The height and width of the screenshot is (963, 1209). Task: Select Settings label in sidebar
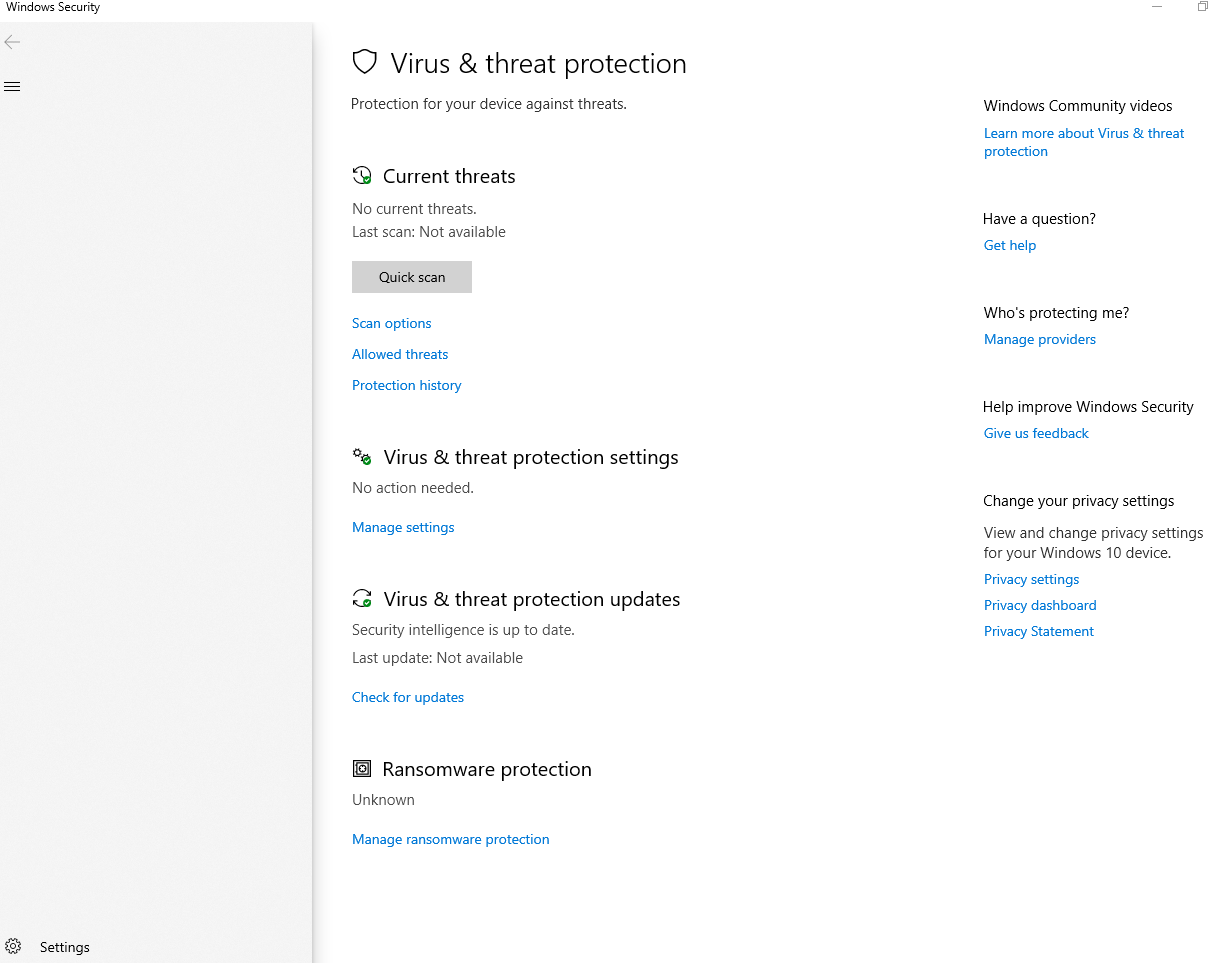tap(65, 947)
